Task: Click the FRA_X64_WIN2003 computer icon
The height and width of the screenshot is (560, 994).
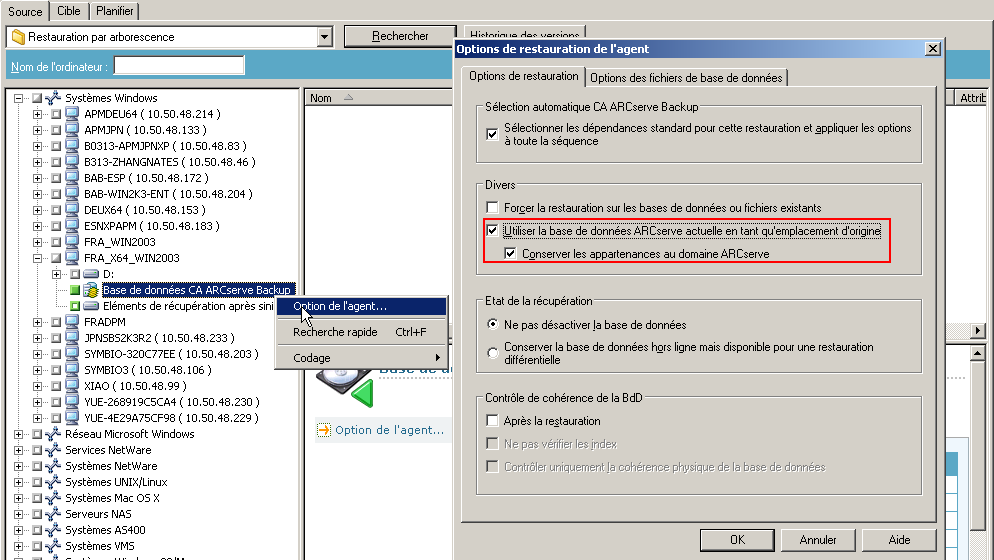Action: point(72,258)
